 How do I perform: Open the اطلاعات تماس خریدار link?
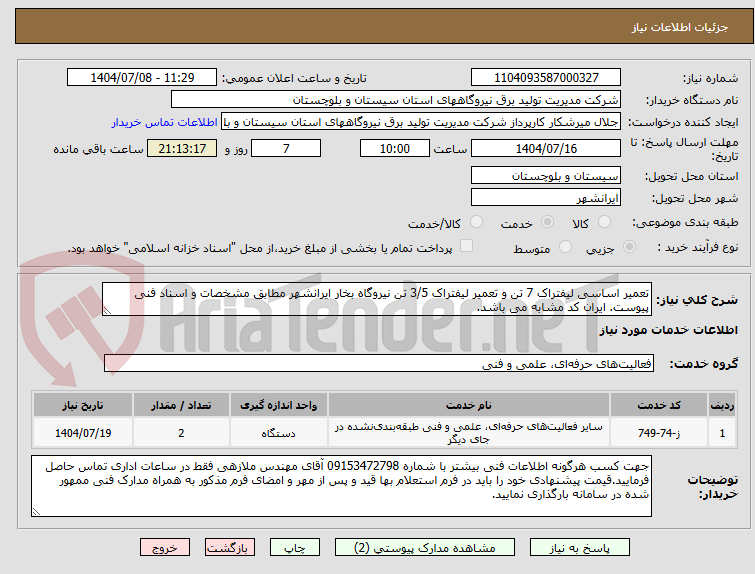[x=165, y=122]
